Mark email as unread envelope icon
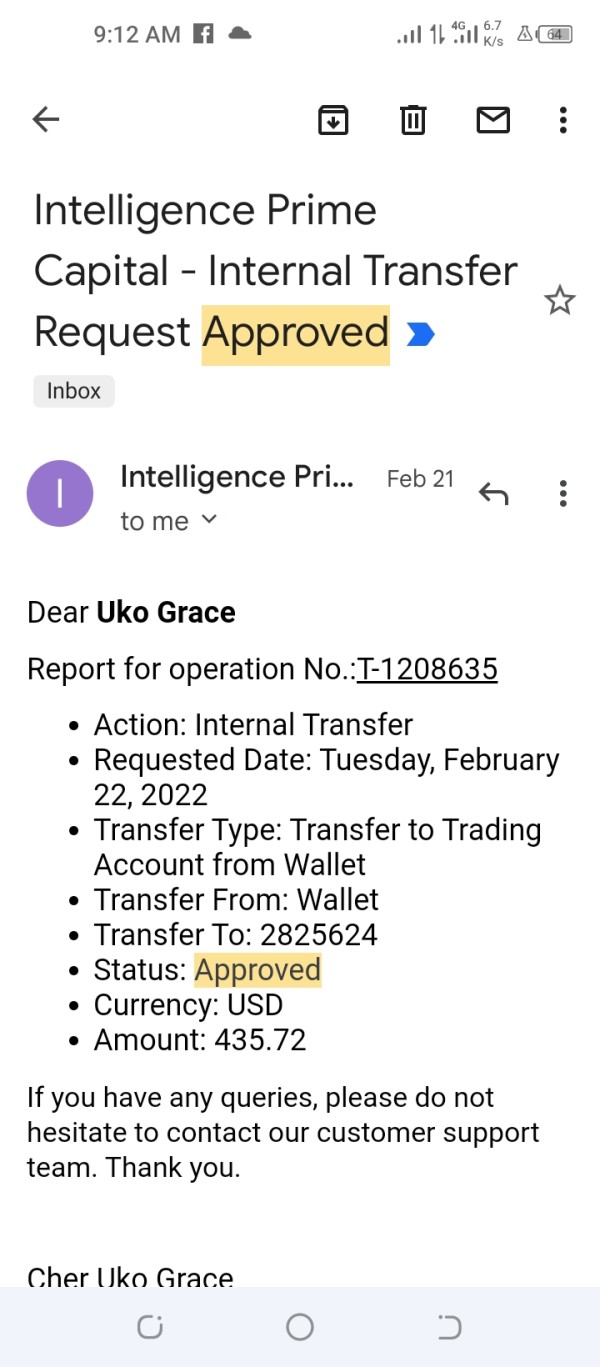 pyautogui.click(x=493, y=121)
